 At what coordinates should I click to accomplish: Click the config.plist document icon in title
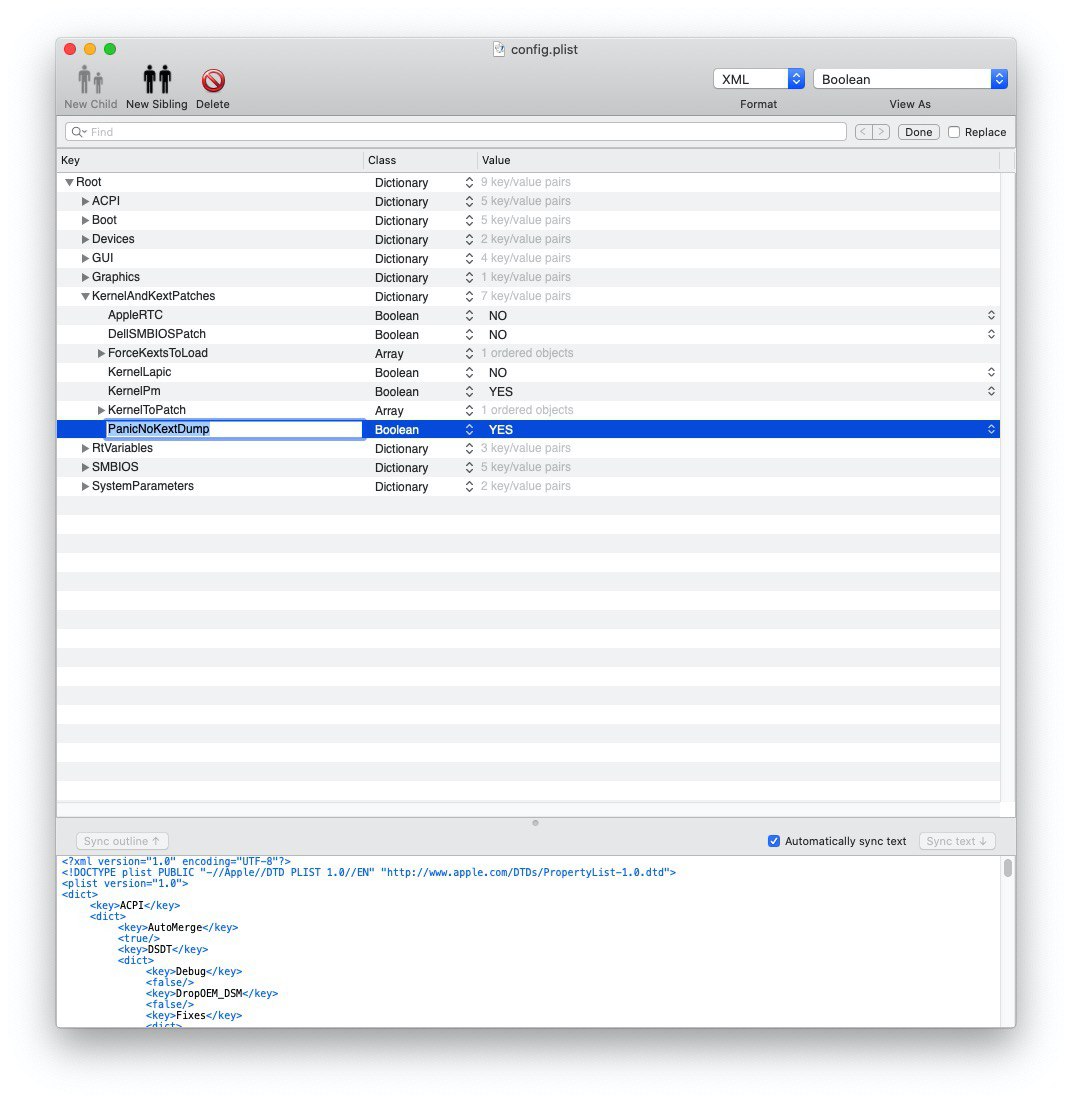coord(498,49)
